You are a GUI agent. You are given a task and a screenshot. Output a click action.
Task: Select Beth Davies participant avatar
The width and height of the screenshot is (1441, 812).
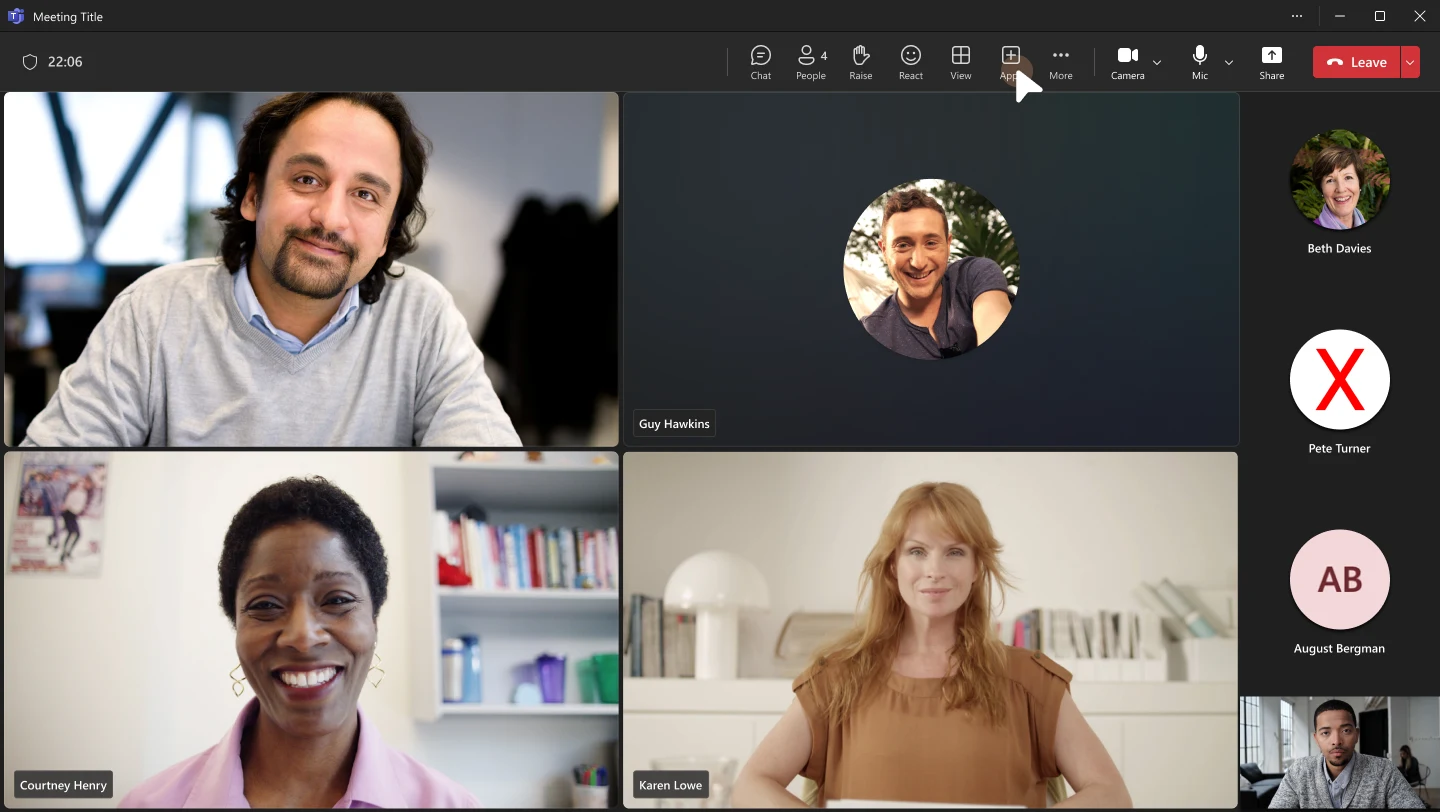click(1340, 180)
